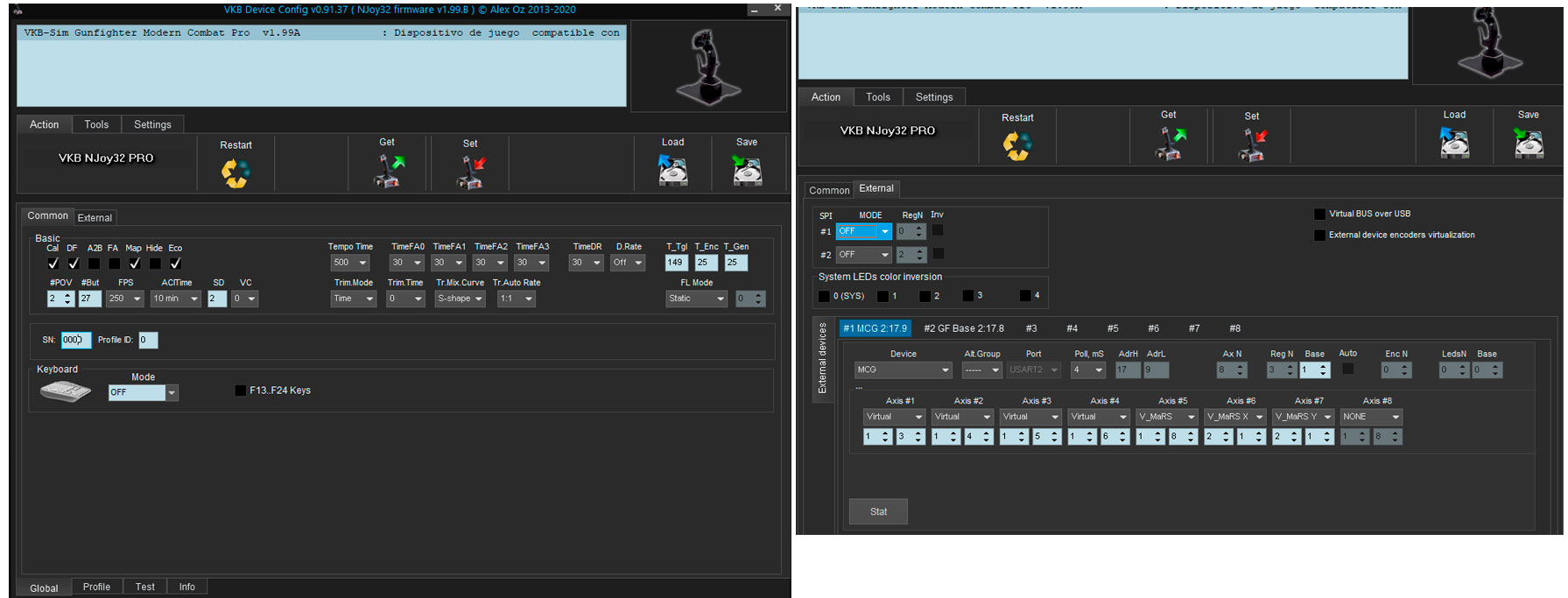Open the Keyboard Mode dropdown

(x=144, y=392)
